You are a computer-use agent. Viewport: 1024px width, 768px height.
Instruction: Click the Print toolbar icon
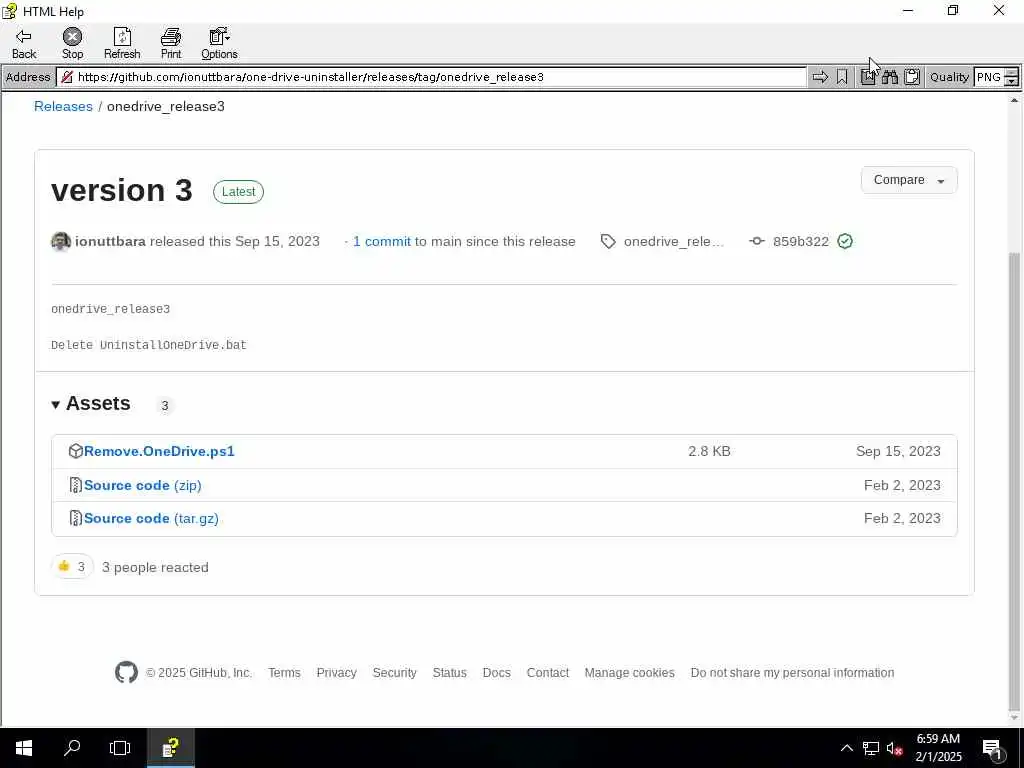[170, 37]
